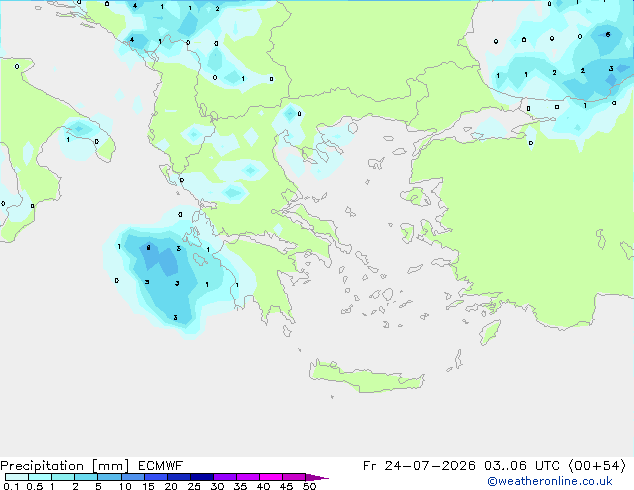Screen dimensions: 634x490
Task: Click the '0.1' legend scale label
Action: tap(11, 486)
